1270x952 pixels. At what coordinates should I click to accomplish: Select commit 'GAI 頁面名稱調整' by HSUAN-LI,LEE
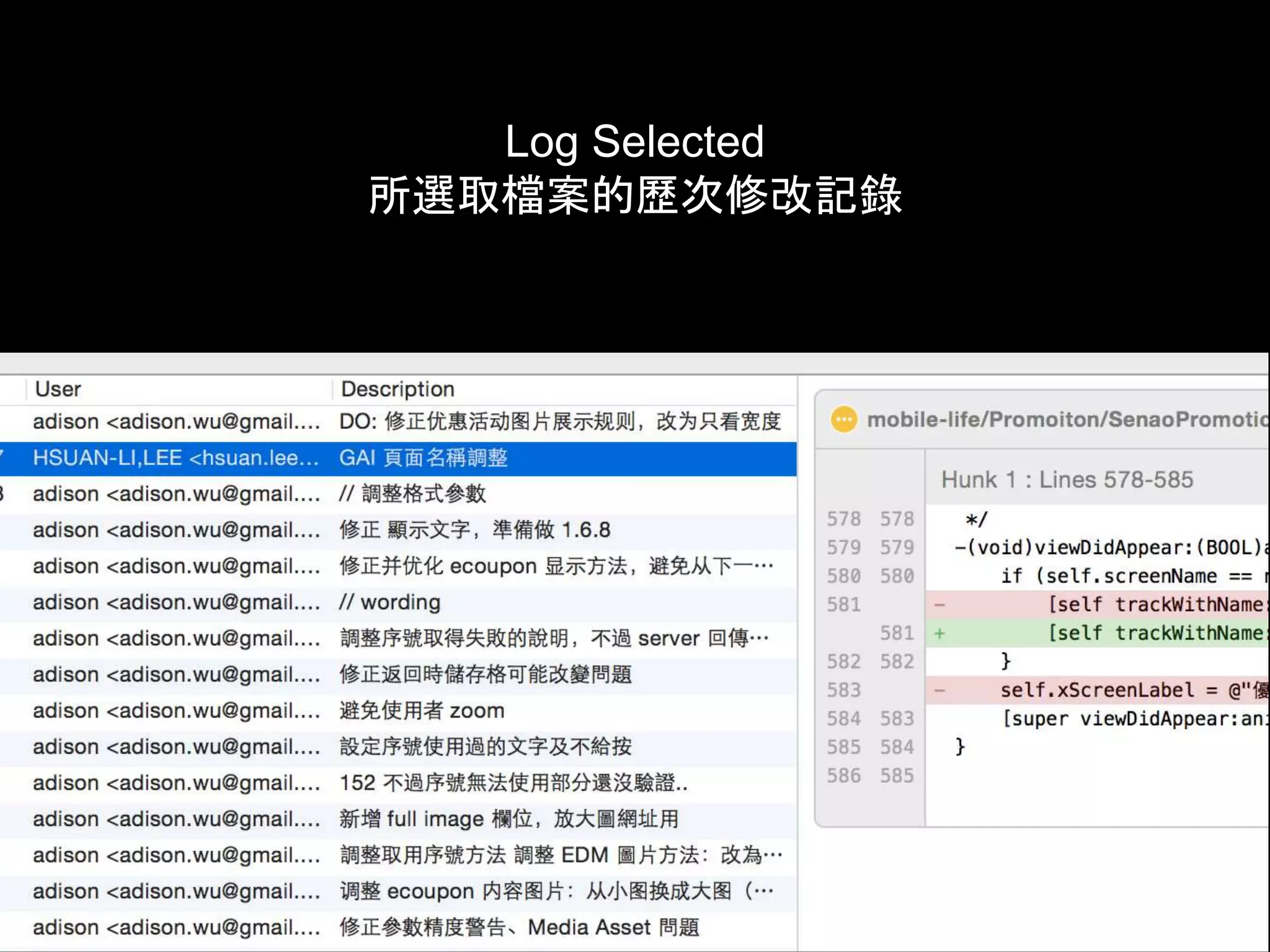pyautogui.click(x=398, y=458)
